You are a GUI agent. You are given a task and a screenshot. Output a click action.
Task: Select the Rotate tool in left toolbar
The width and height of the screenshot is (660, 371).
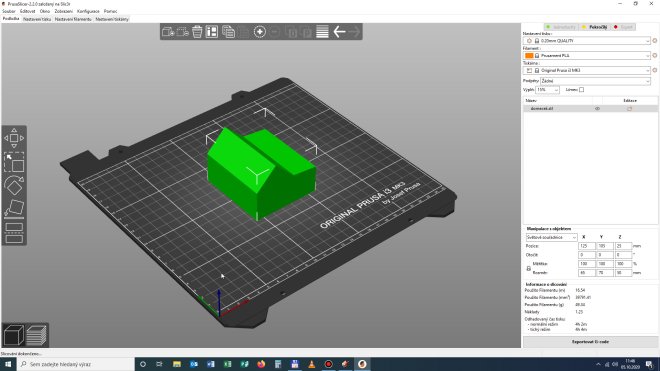(14, 185)
